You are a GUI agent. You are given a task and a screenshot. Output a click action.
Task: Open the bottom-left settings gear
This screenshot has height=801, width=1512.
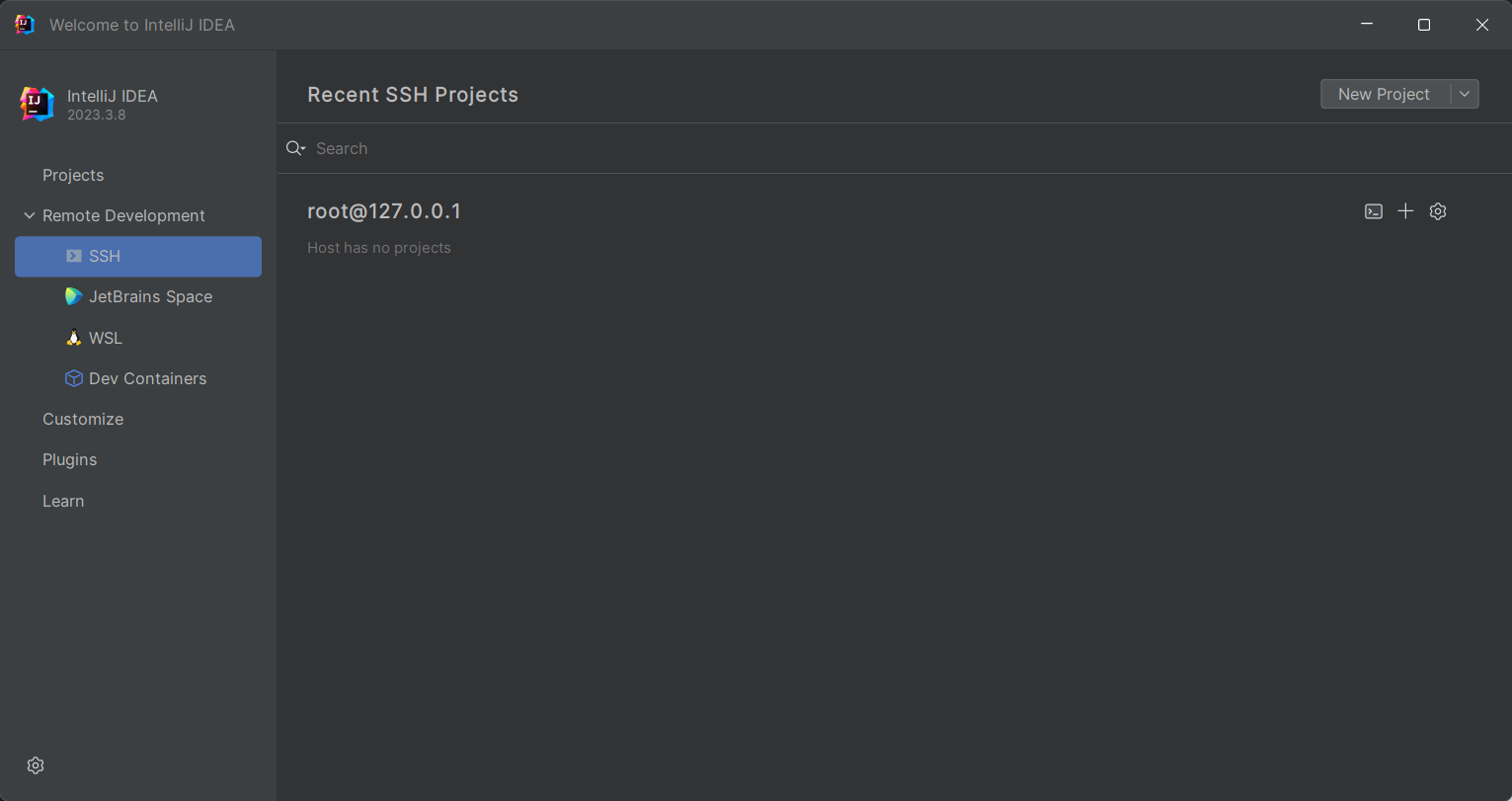[36, 765]
